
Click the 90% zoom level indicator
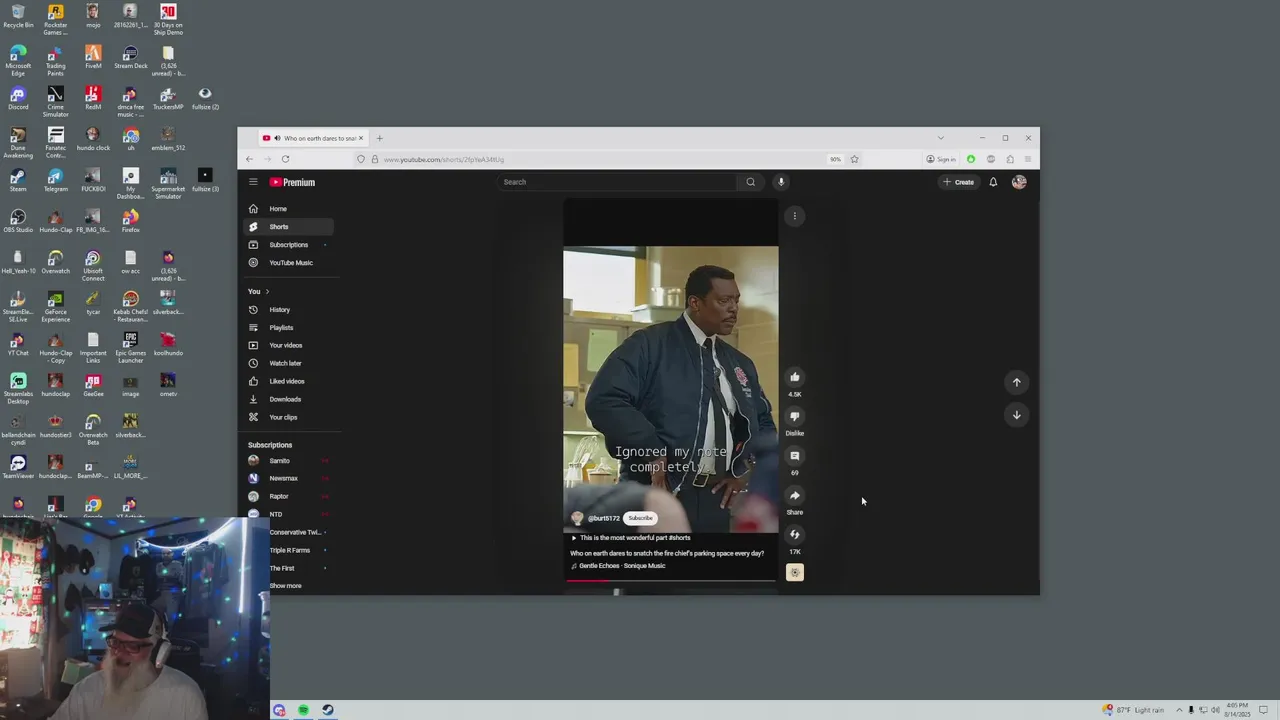tap(835, 159)
